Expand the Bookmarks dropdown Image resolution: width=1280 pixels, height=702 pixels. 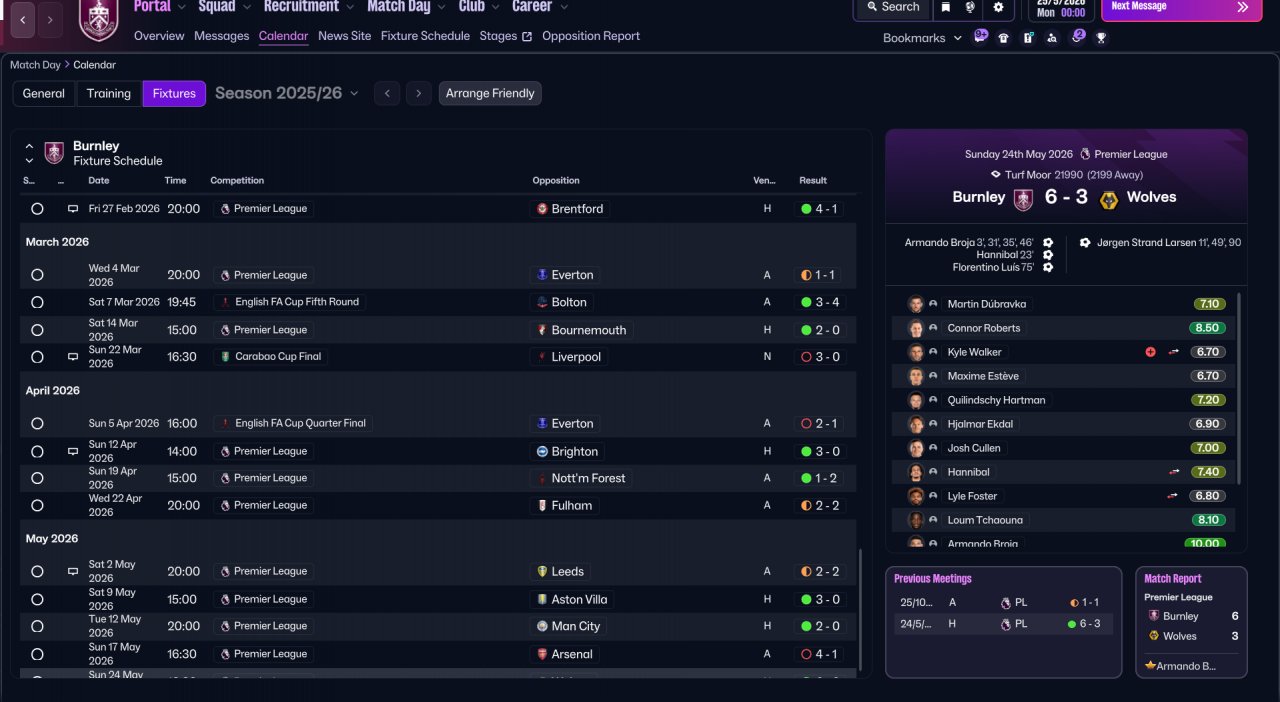pos(922,38)
